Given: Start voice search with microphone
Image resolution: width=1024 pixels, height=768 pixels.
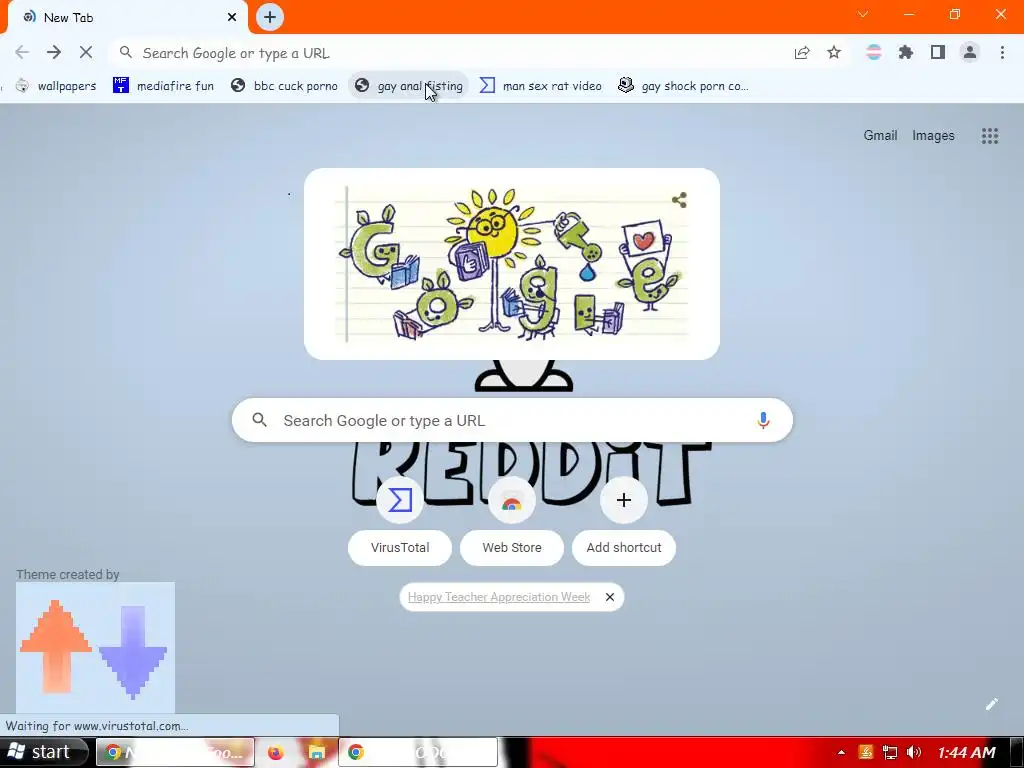Looking at the screenshot, I should coord(763,420).
